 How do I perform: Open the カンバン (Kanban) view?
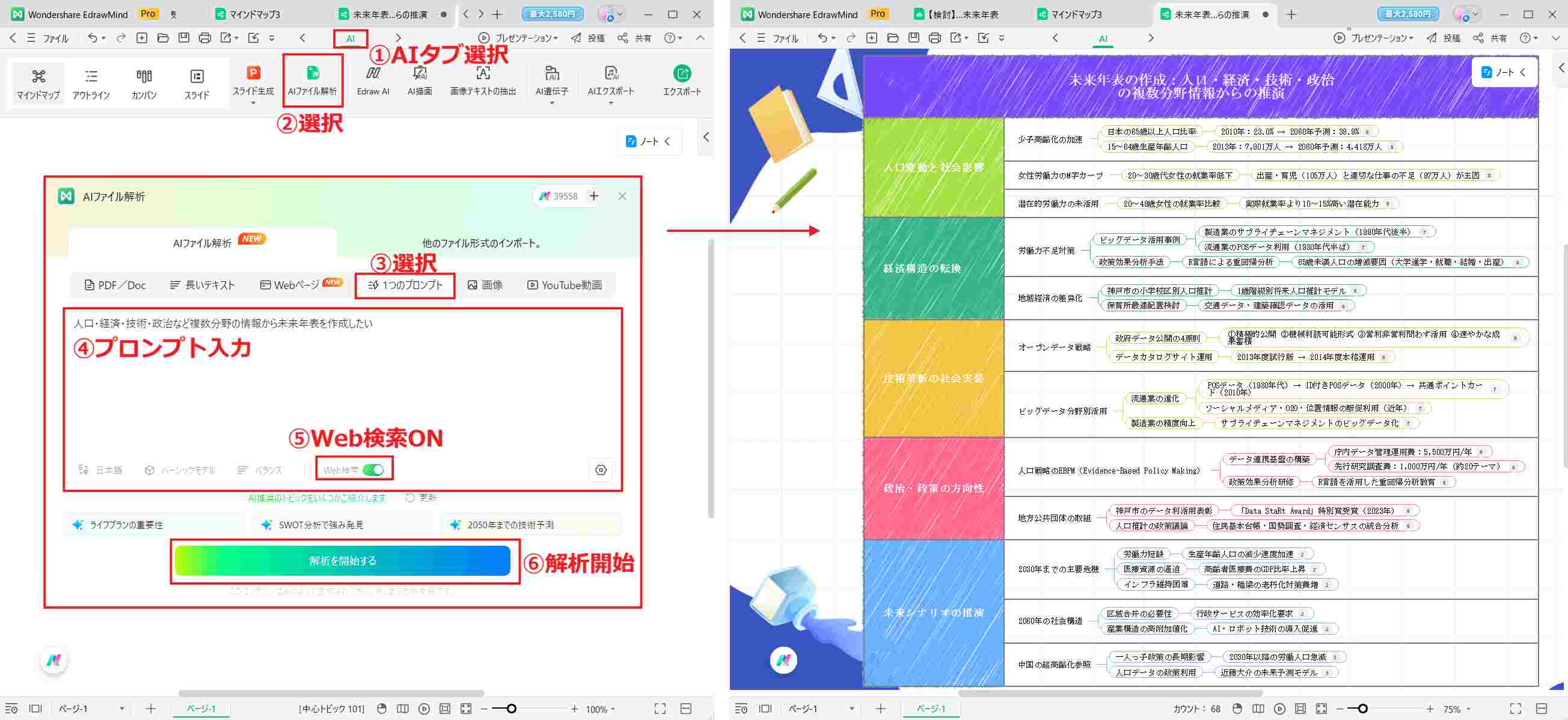point(143,84)
